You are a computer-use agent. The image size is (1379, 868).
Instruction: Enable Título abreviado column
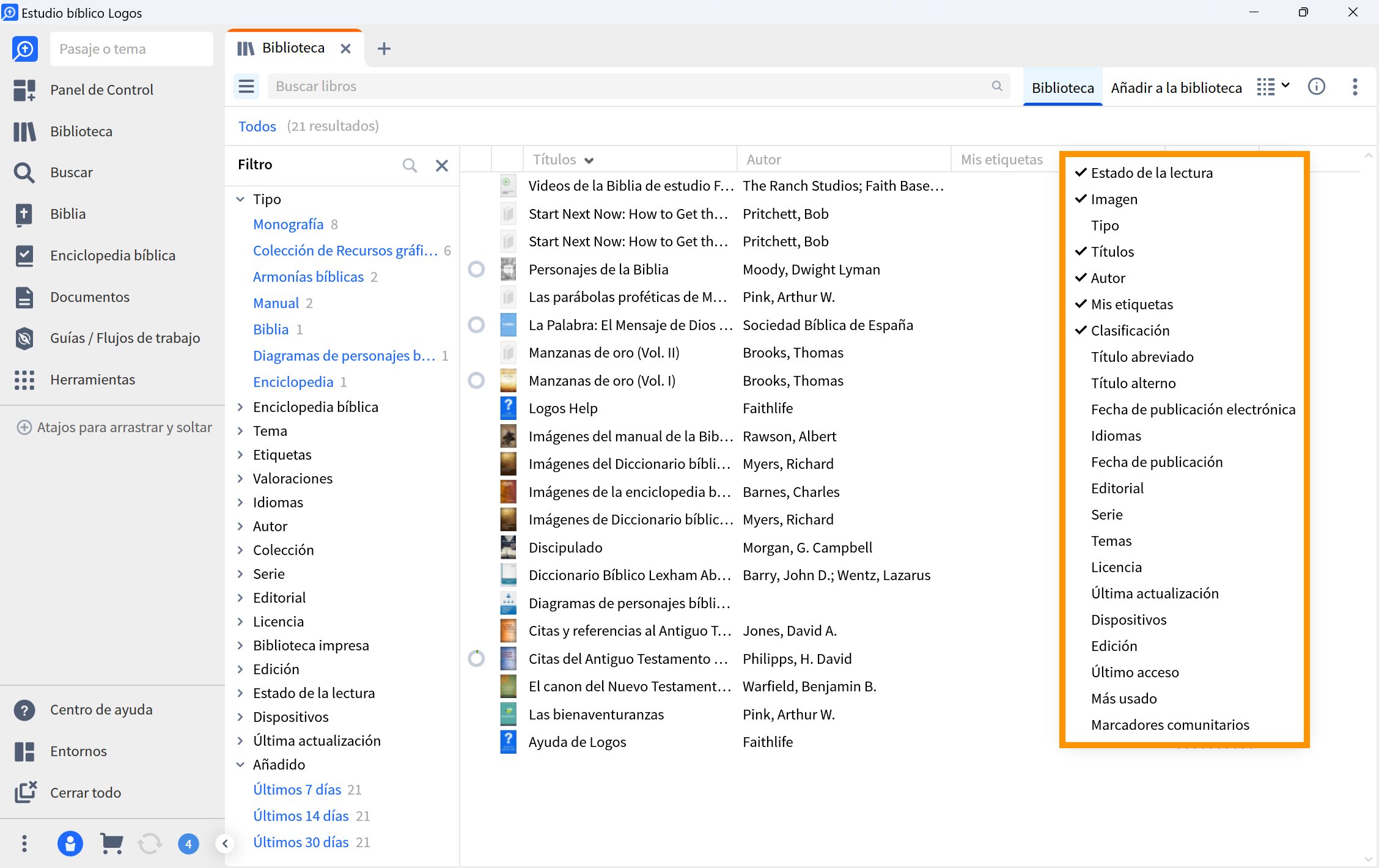1142,357
